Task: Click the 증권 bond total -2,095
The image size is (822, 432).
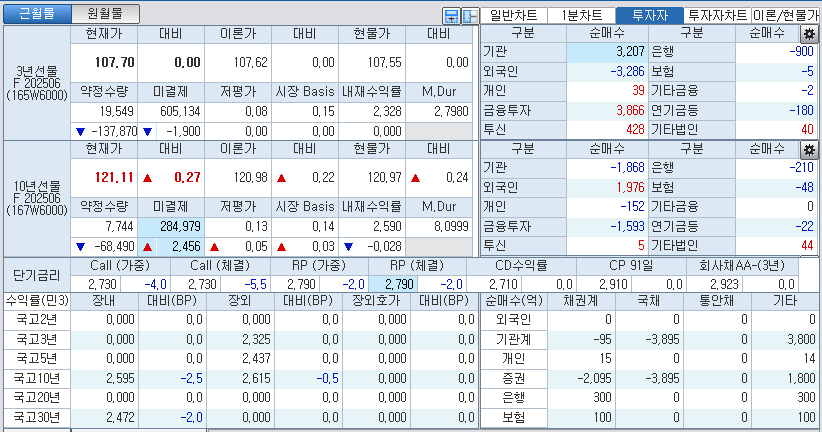Action: tap(594, 378)
